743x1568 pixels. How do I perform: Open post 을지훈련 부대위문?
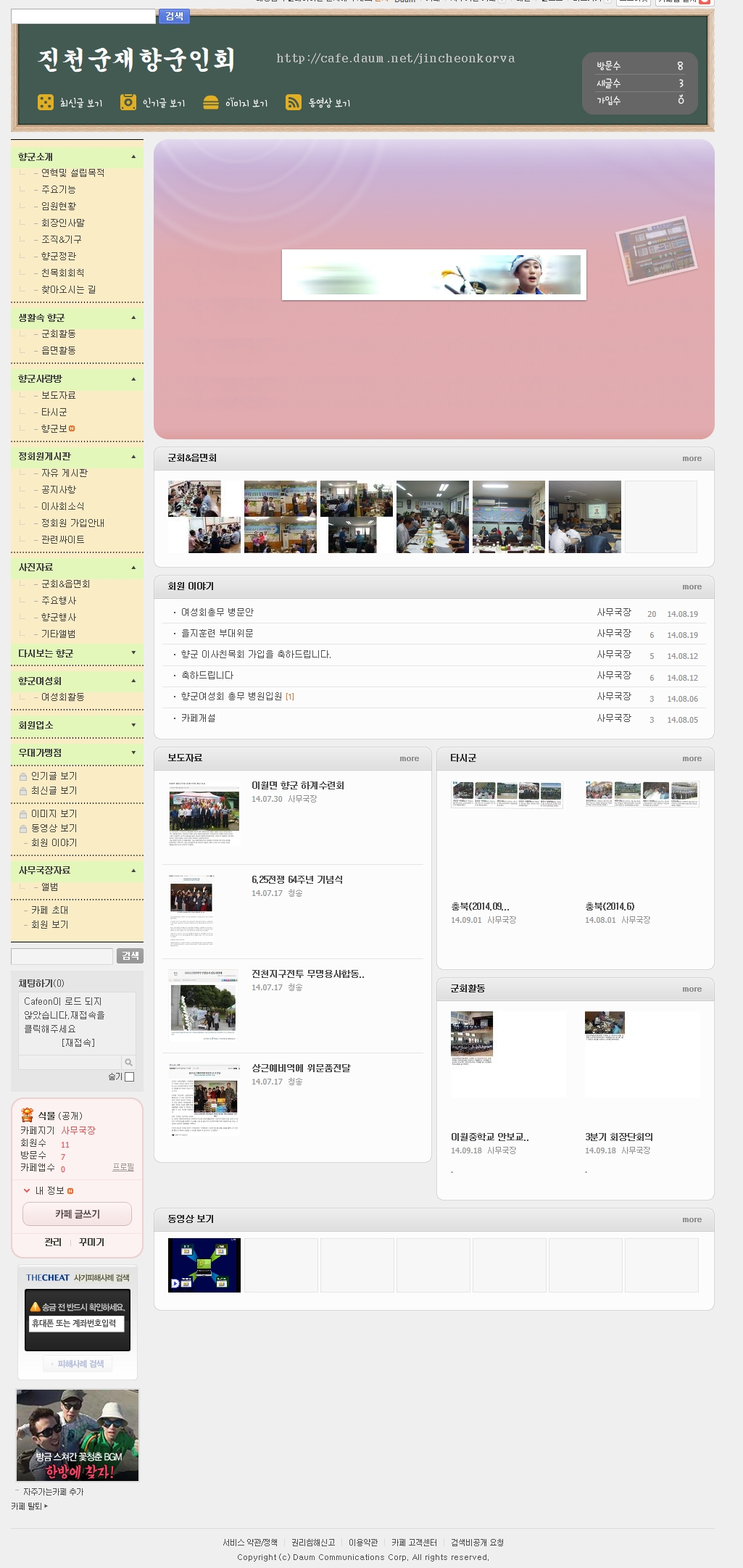coord(217,634)
